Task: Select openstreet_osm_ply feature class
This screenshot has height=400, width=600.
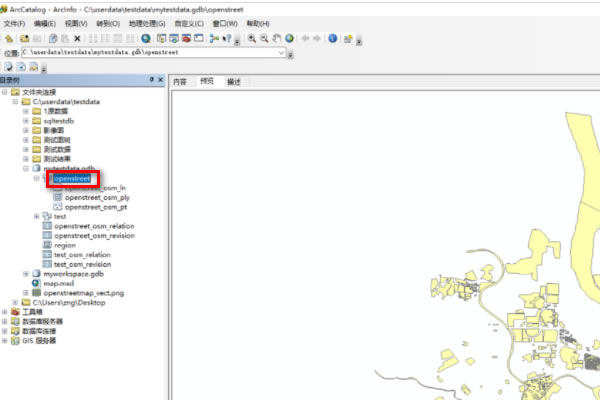Action: coord(97,198)
